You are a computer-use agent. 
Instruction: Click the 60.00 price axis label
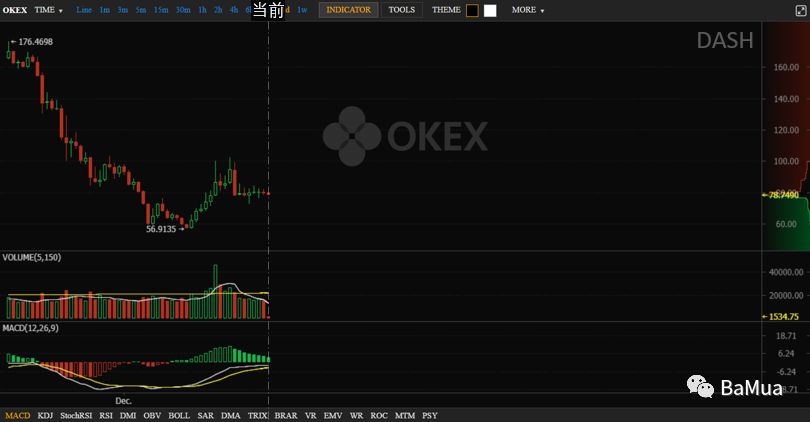786,224
